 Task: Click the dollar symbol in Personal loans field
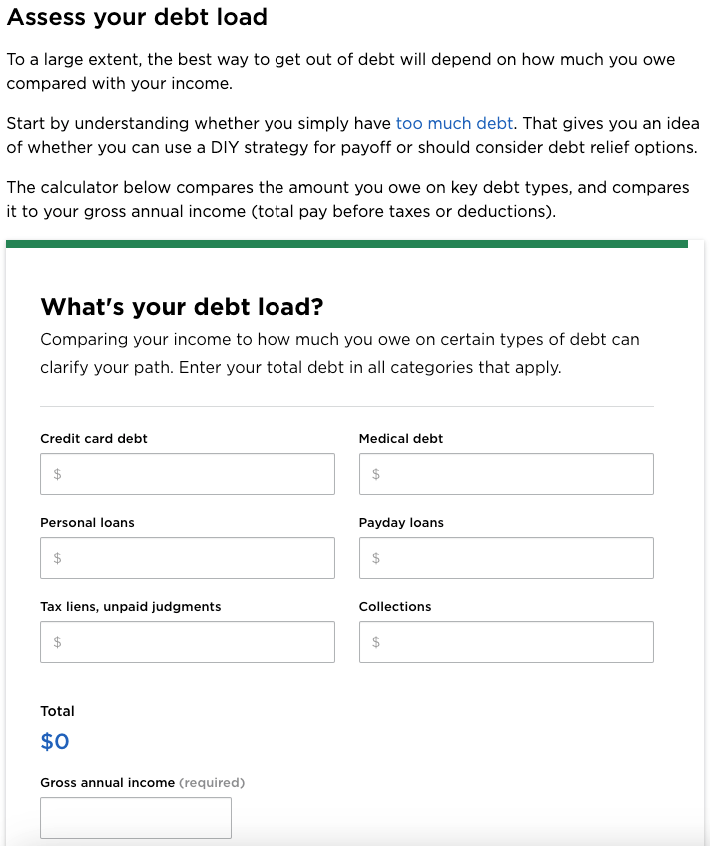pos(57,559)
